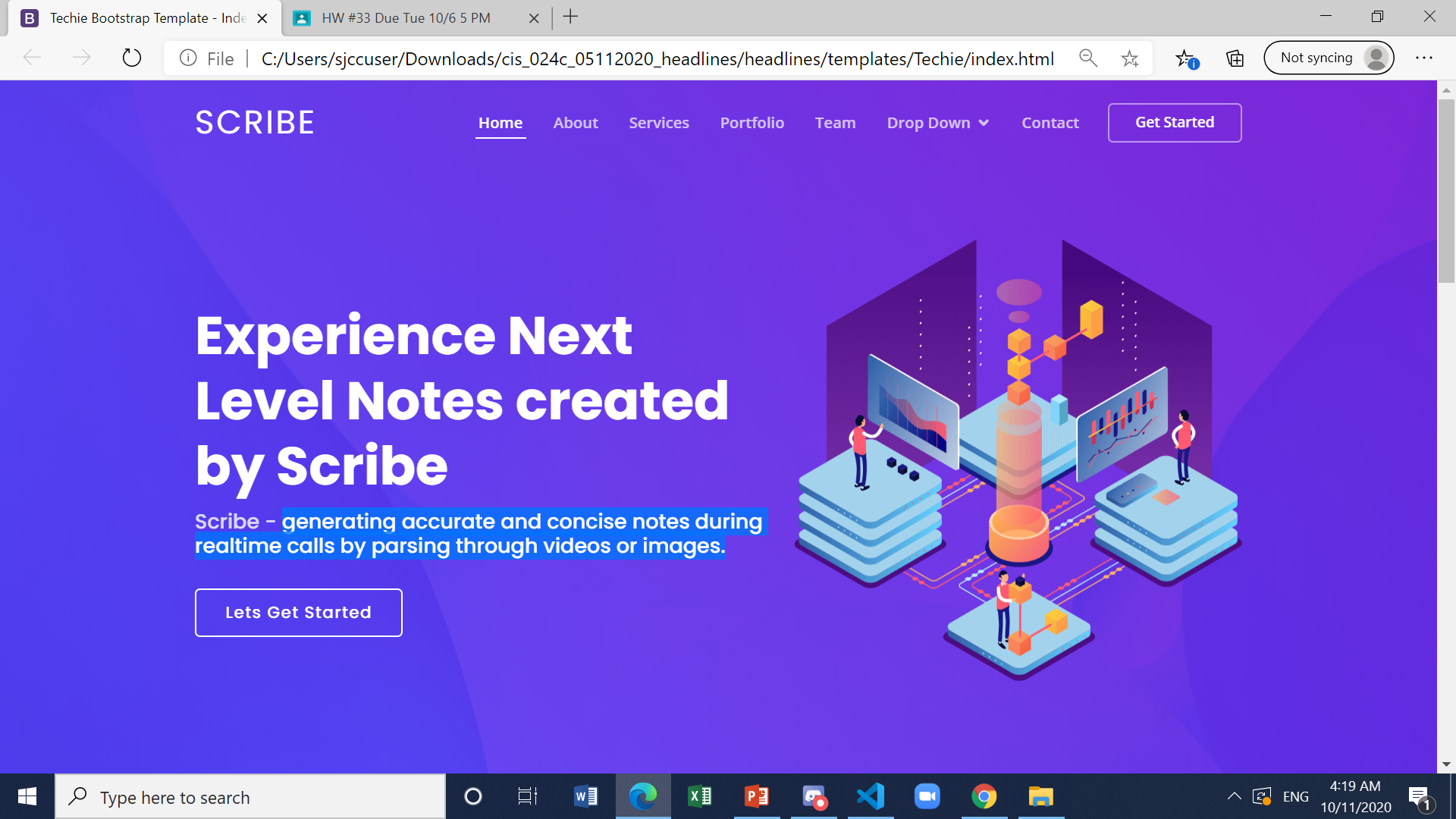Open the browser settings ellipsis menu
Viewport: 1456px width, 819px height.
(1424, 58)
